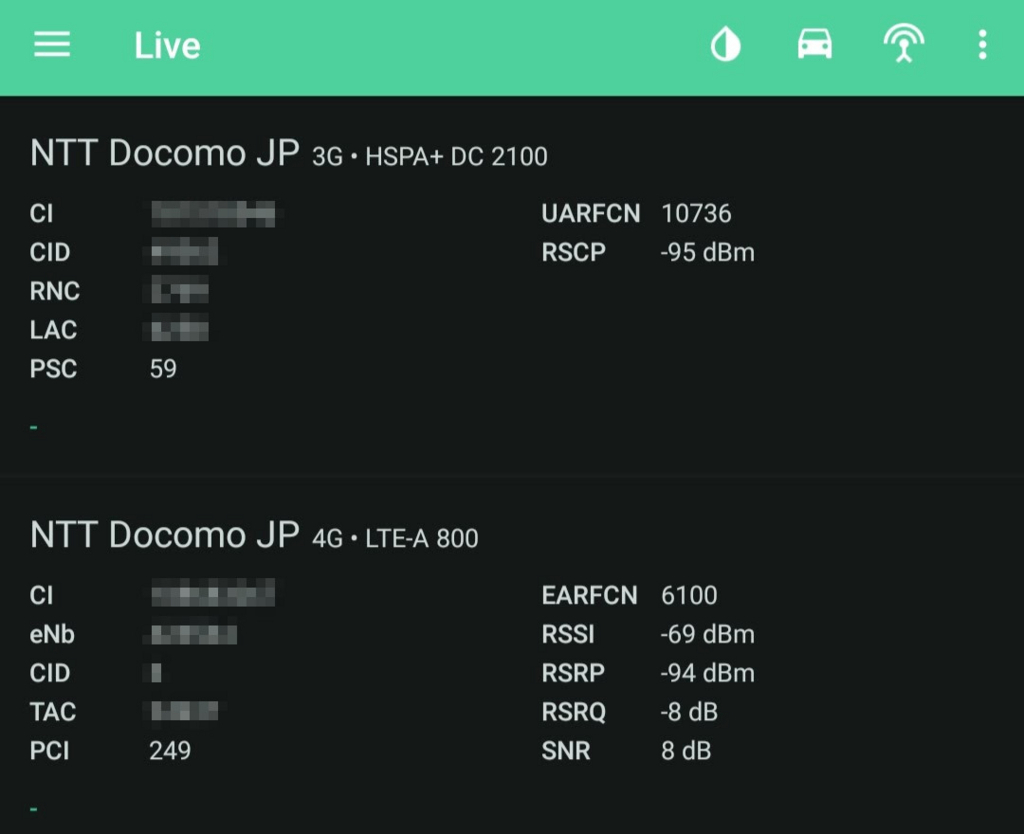This screenshot has width=1024, height=834.
Task: Tap the 3G • HSPA+ DC 2100 label
Action: tap(430, 157)
